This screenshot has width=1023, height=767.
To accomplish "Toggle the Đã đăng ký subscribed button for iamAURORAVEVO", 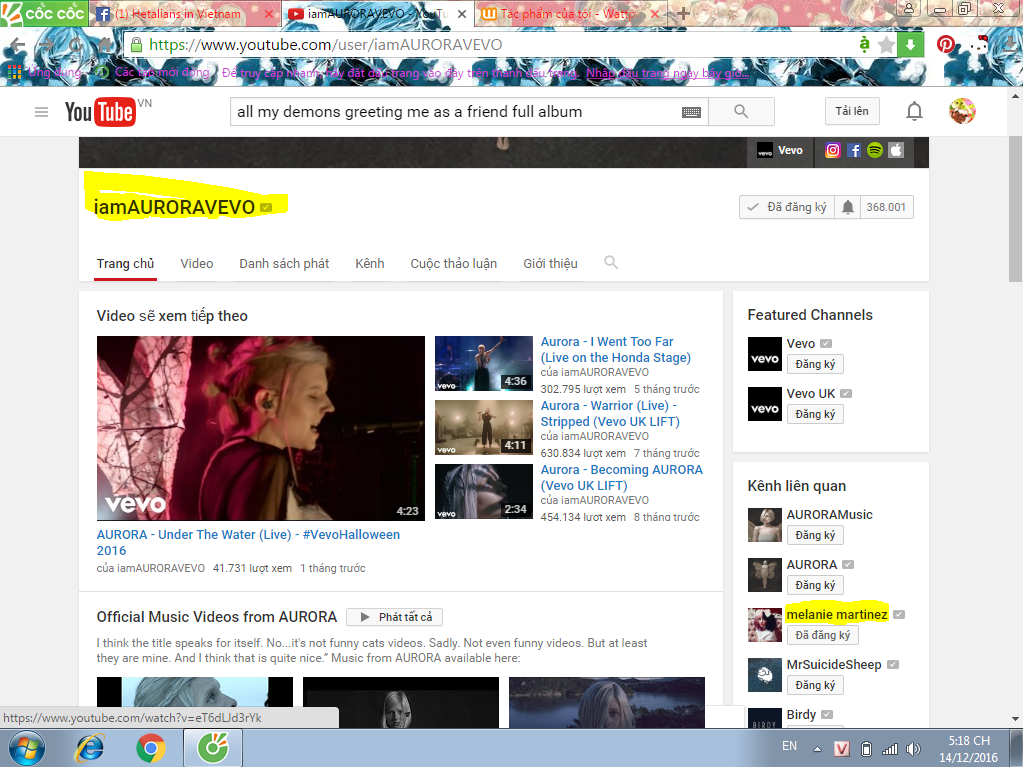I will (x=786, y=207).
